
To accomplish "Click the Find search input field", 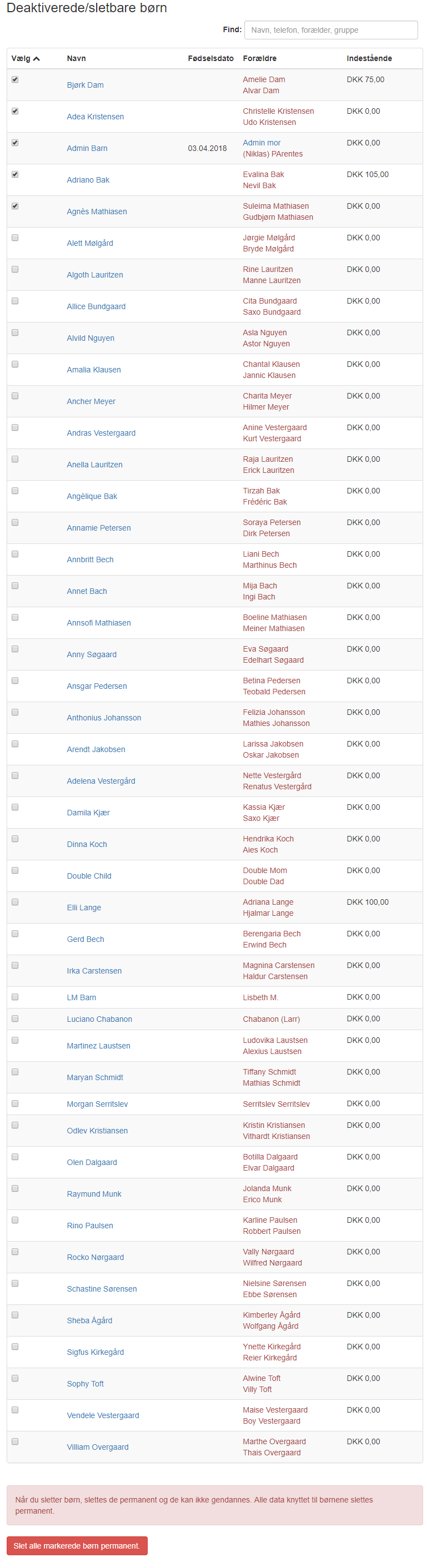I will click(x=331, y=30).
